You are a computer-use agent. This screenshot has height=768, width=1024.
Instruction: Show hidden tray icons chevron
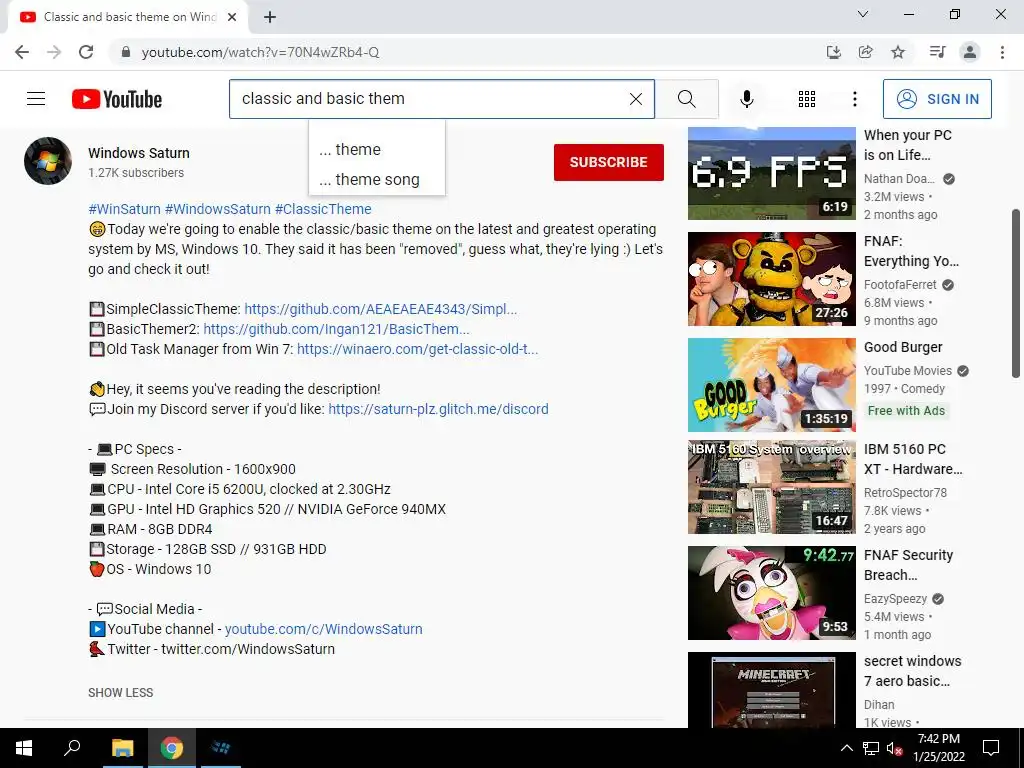846,748
